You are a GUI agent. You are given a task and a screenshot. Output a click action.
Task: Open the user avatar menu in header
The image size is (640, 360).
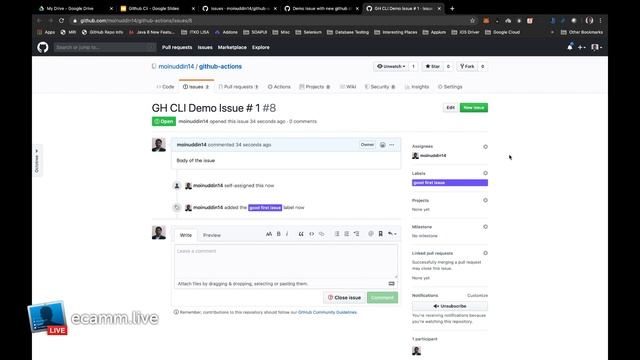[596, 47]
